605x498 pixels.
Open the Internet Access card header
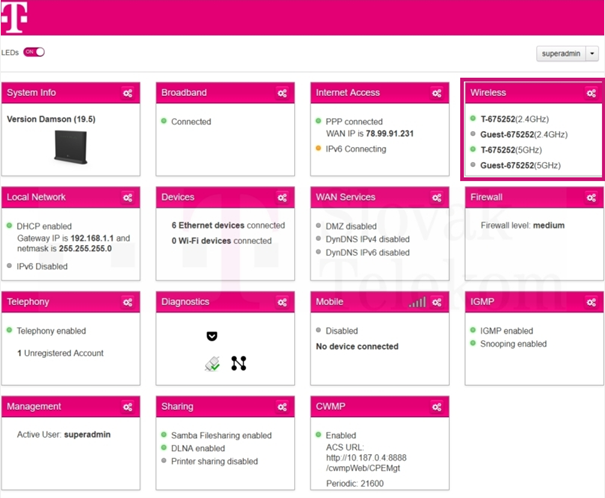(x=380, y=93)
